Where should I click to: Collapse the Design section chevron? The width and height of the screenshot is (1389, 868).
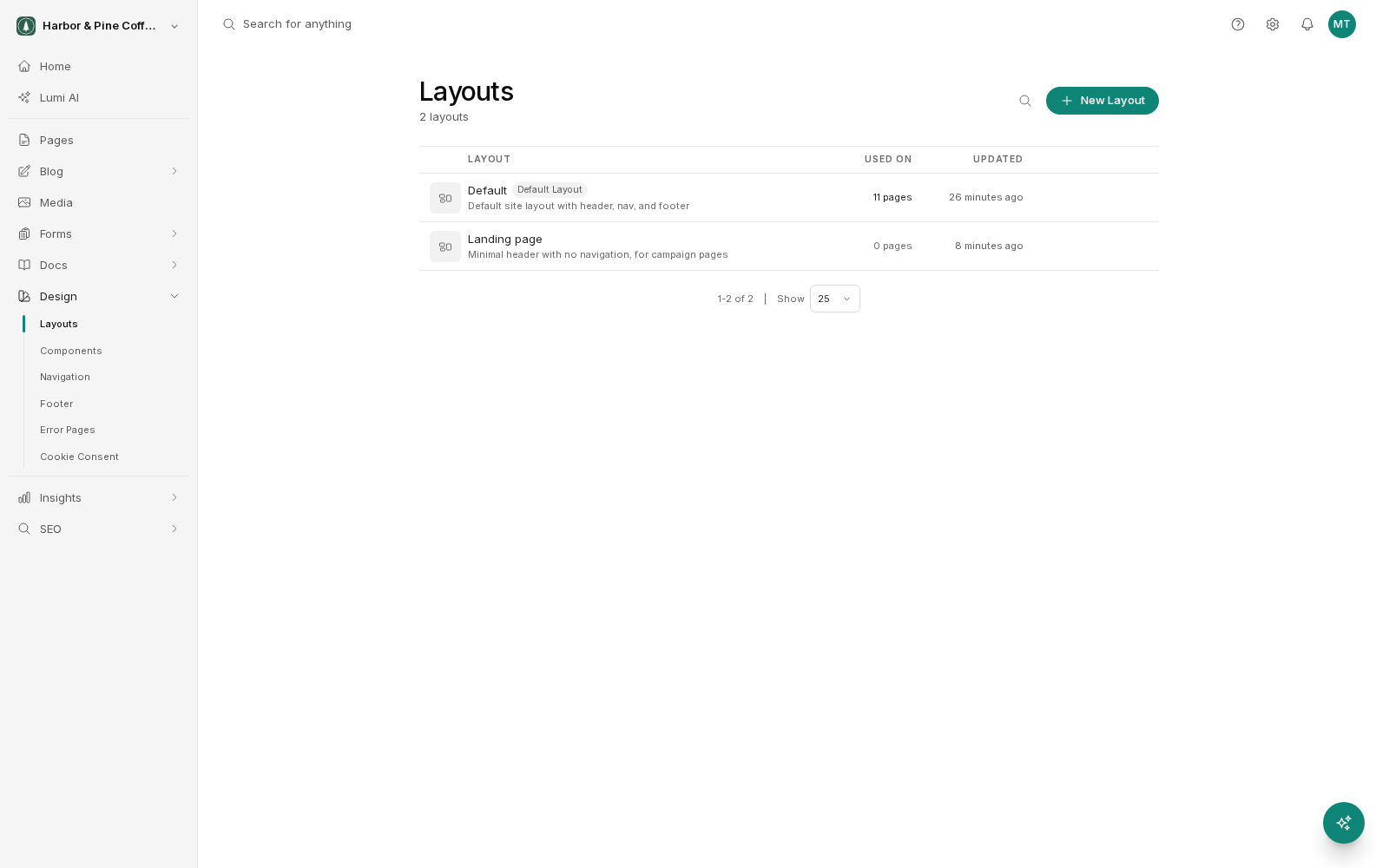point(174,296)
